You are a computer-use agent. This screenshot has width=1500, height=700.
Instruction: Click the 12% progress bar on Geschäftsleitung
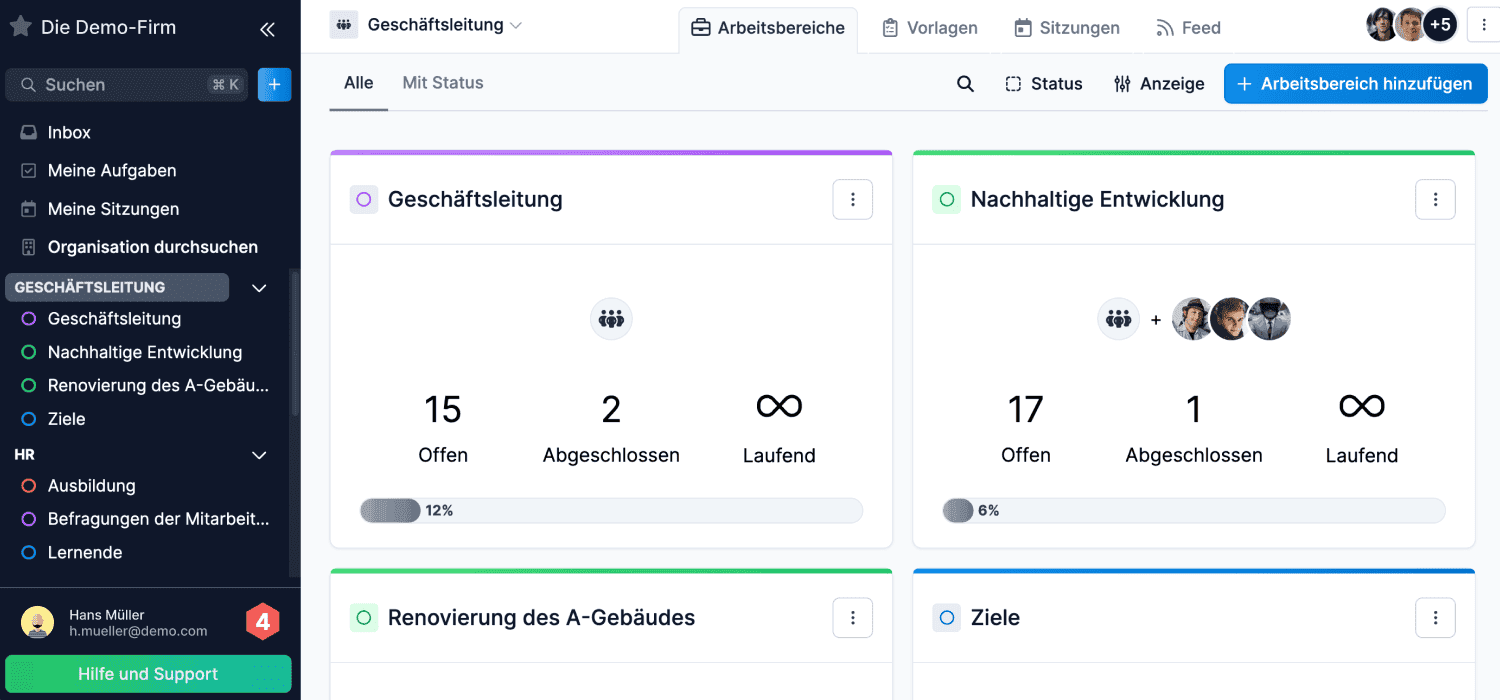click(x=610, y=511)
